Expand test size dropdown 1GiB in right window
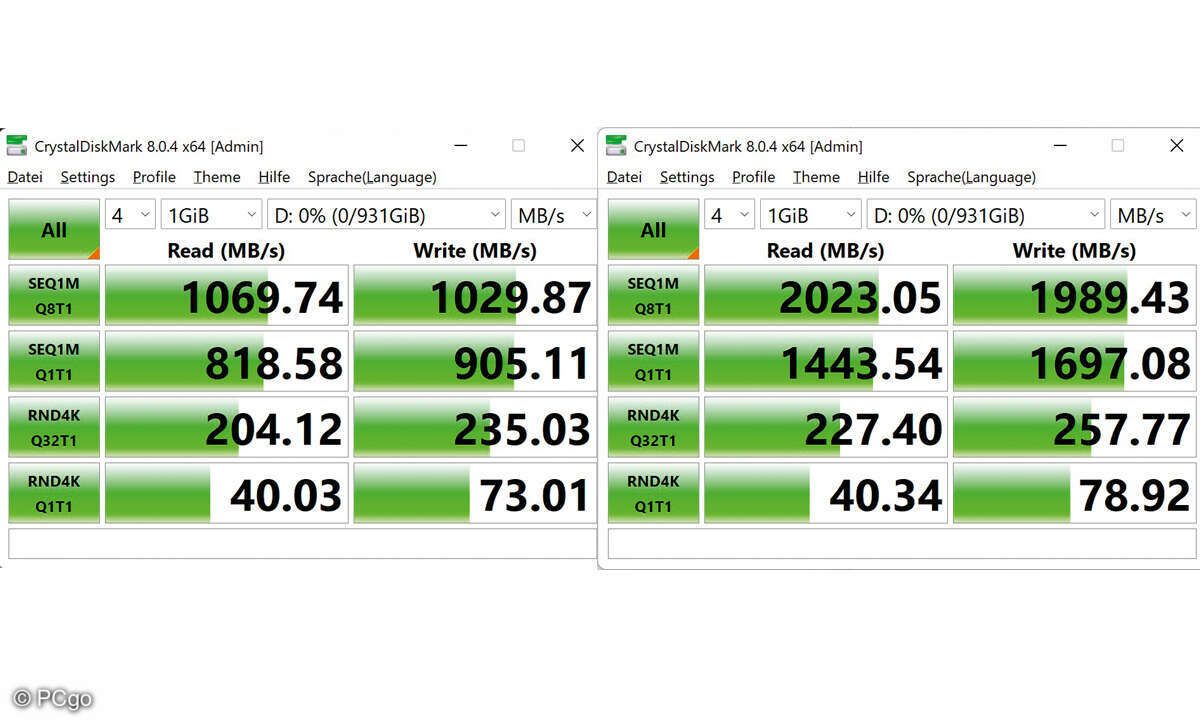Viewport: 1200px width, 720px height. point(810,215)
